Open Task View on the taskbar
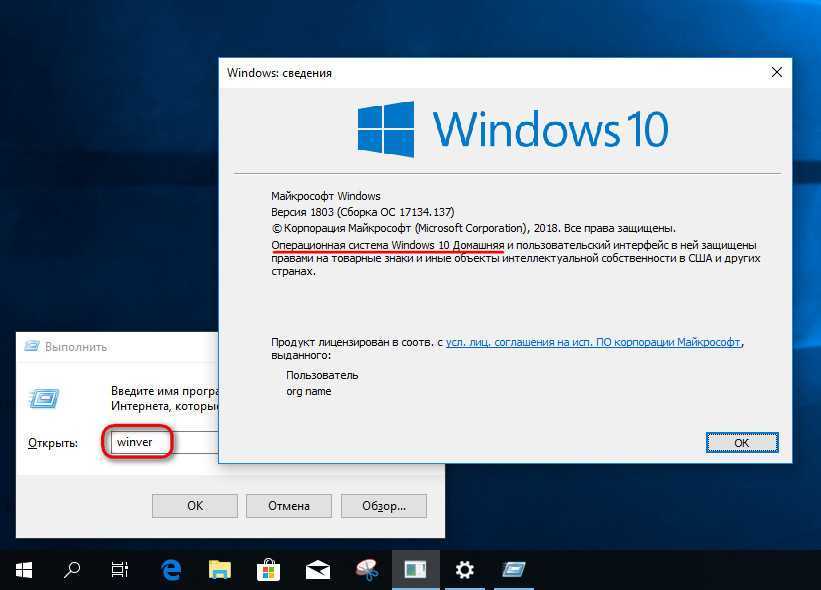Viewport: 821px width, 590px height. click(120, 570)
